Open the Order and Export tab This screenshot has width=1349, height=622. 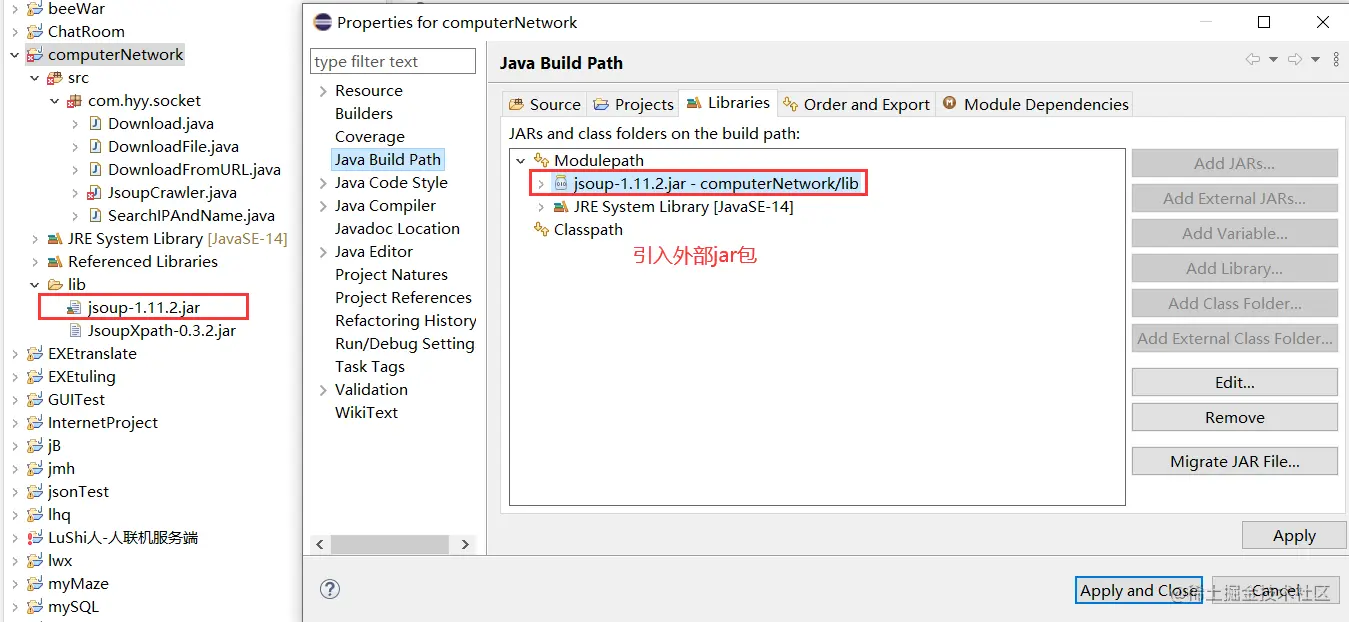tap(856, 104)
